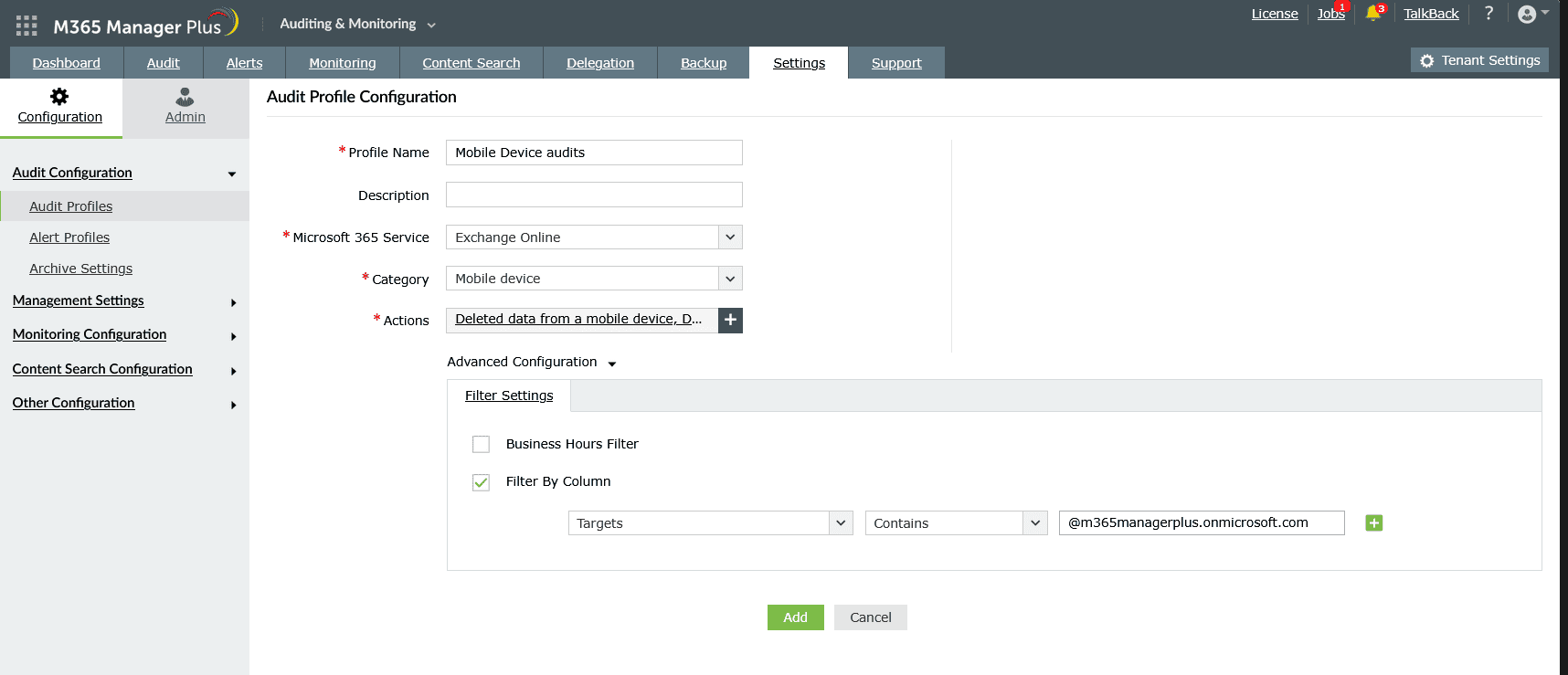Click the selected Actions list link
The height and width of the screenshot is (675, 1568).
[x=578, y=319]
